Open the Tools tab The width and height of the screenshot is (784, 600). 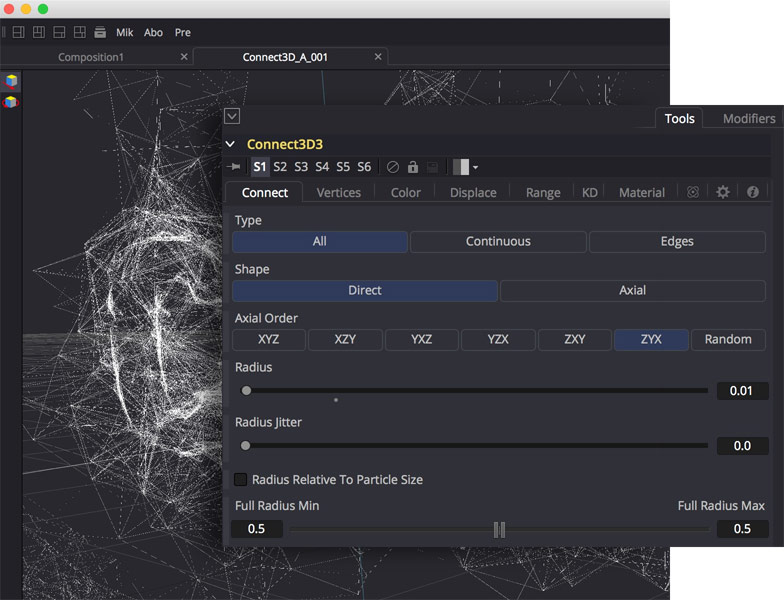coord(680,118)
